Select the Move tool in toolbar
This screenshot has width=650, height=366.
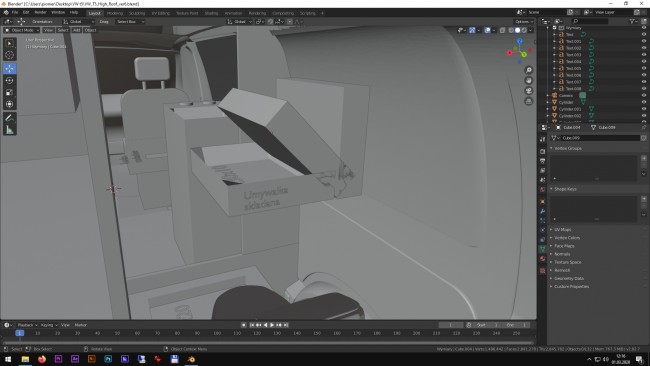tap(10, 68)
